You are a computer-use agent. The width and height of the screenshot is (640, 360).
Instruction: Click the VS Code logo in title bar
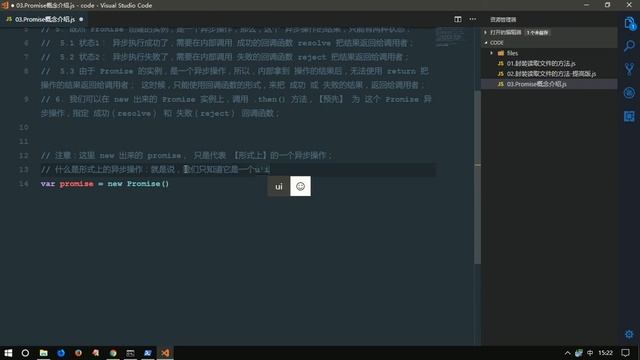click(5, 5)
